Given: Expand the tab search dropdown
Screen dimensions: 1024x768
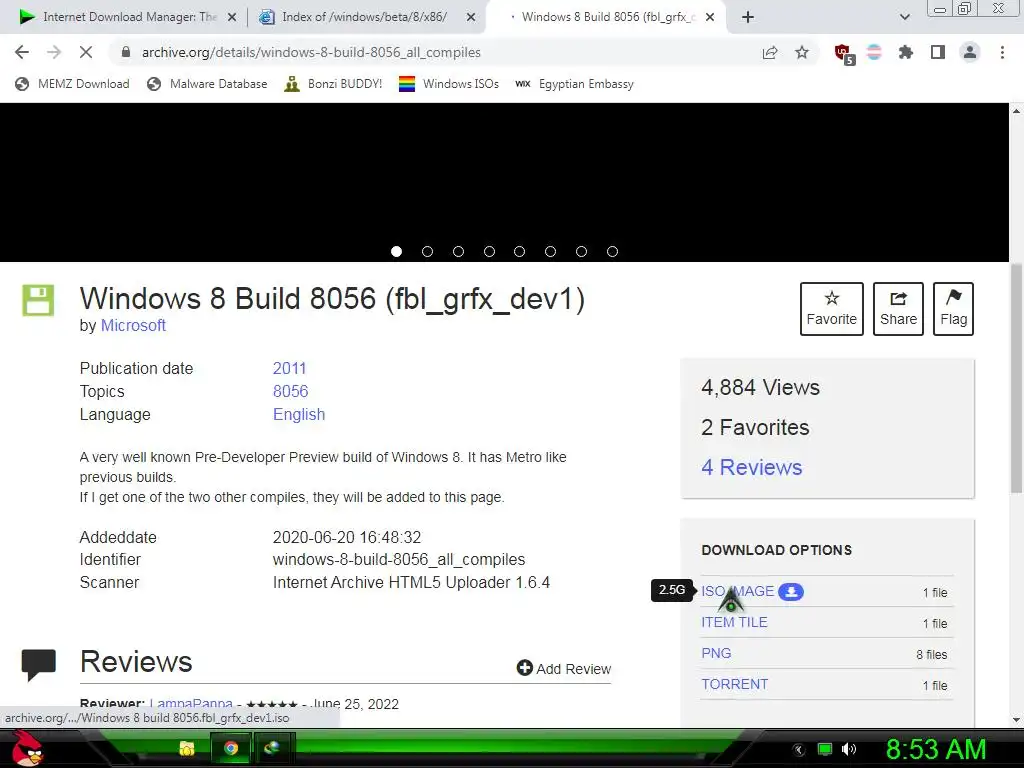Looking at the screenshot, I should 904,17.
